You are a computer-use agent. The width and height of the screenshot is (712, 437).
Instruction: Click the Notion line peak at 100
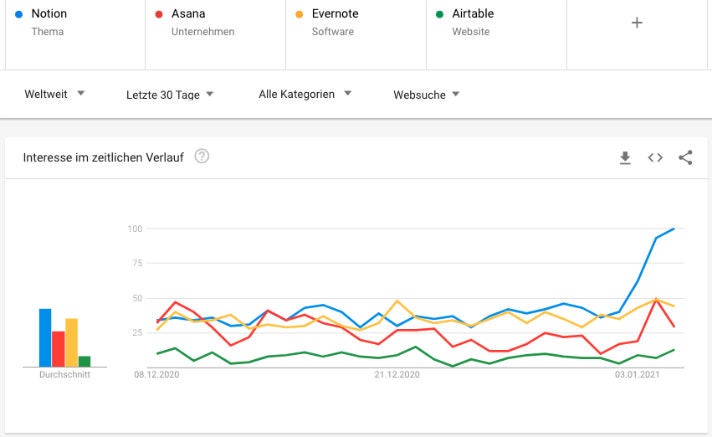(x=674, y=229)
